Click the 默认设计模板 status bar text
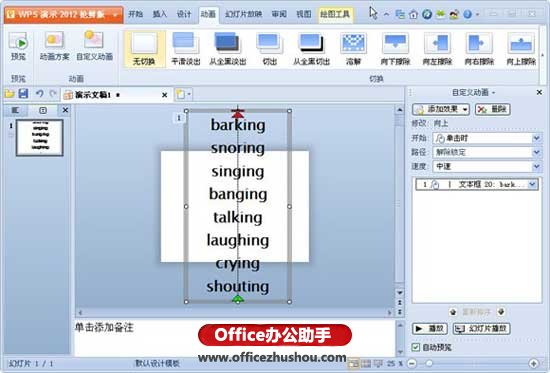This screenshot has height=373, width=550. pyautogui.click(x=157, y=363)
